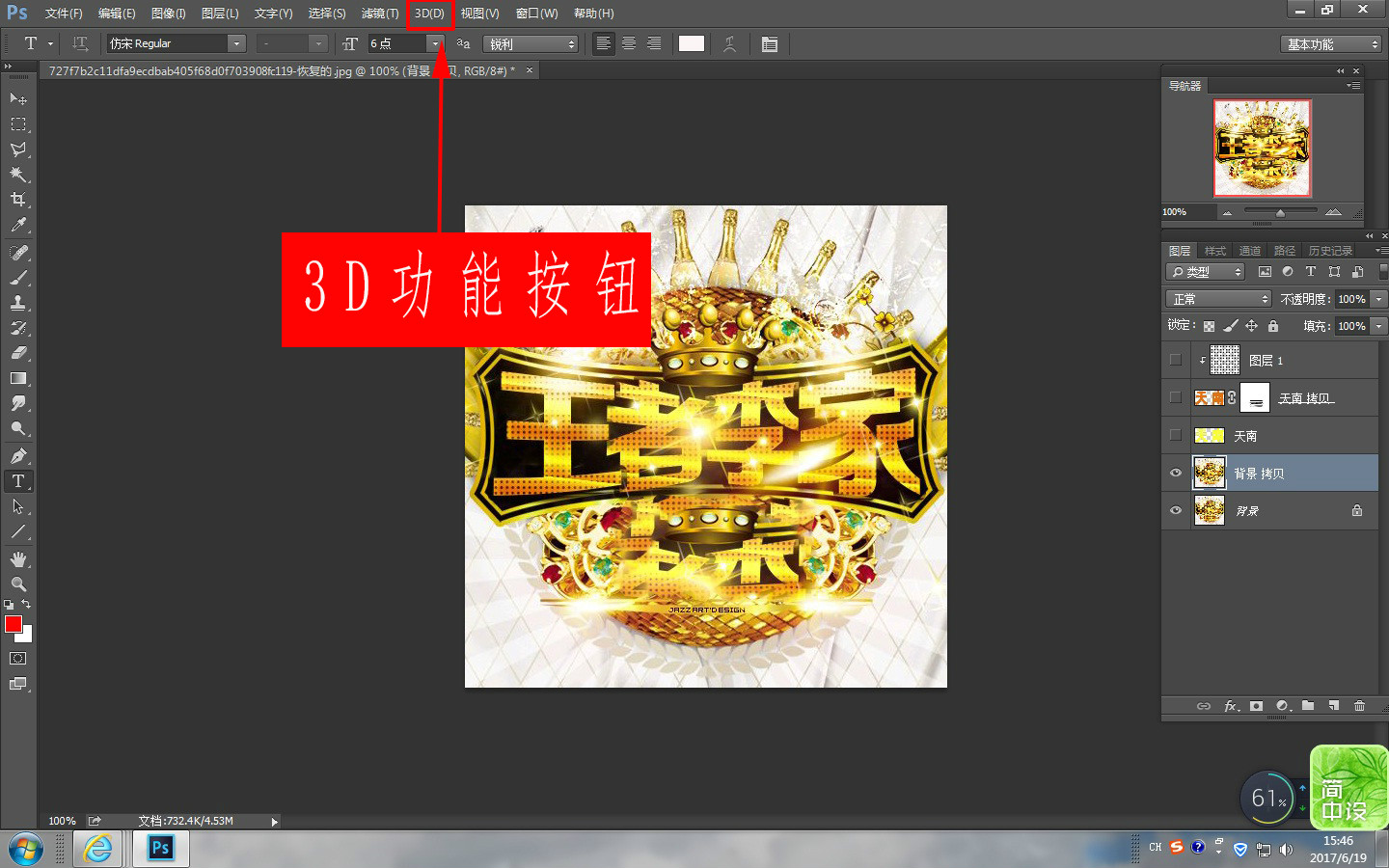Image resolution: width=1389 pixels, height=868 pixels.
Task: Select the Clone Stamp tool
Action: tap(18, 302)
